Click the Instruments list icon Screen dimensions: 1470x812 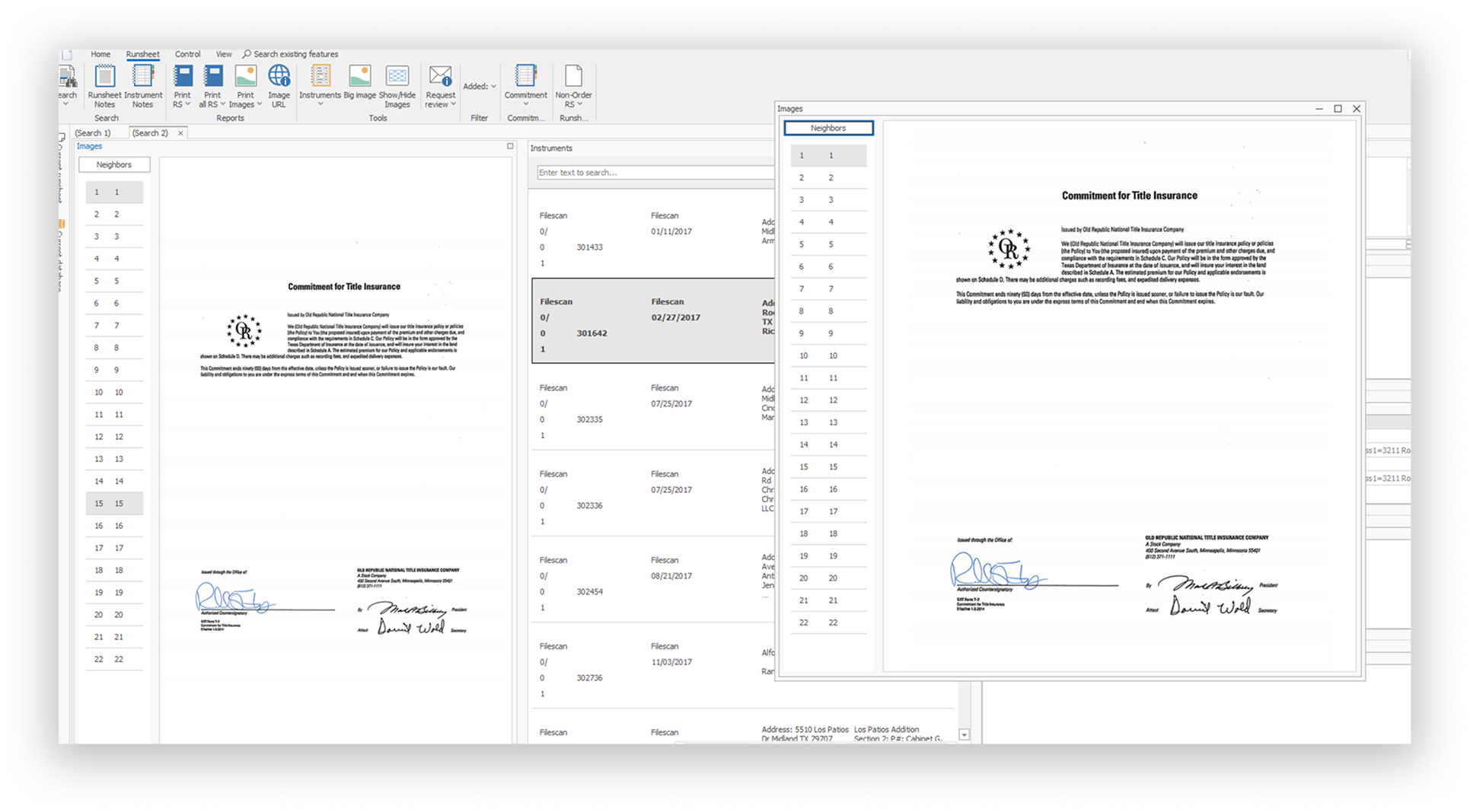(x=320, y=76)
